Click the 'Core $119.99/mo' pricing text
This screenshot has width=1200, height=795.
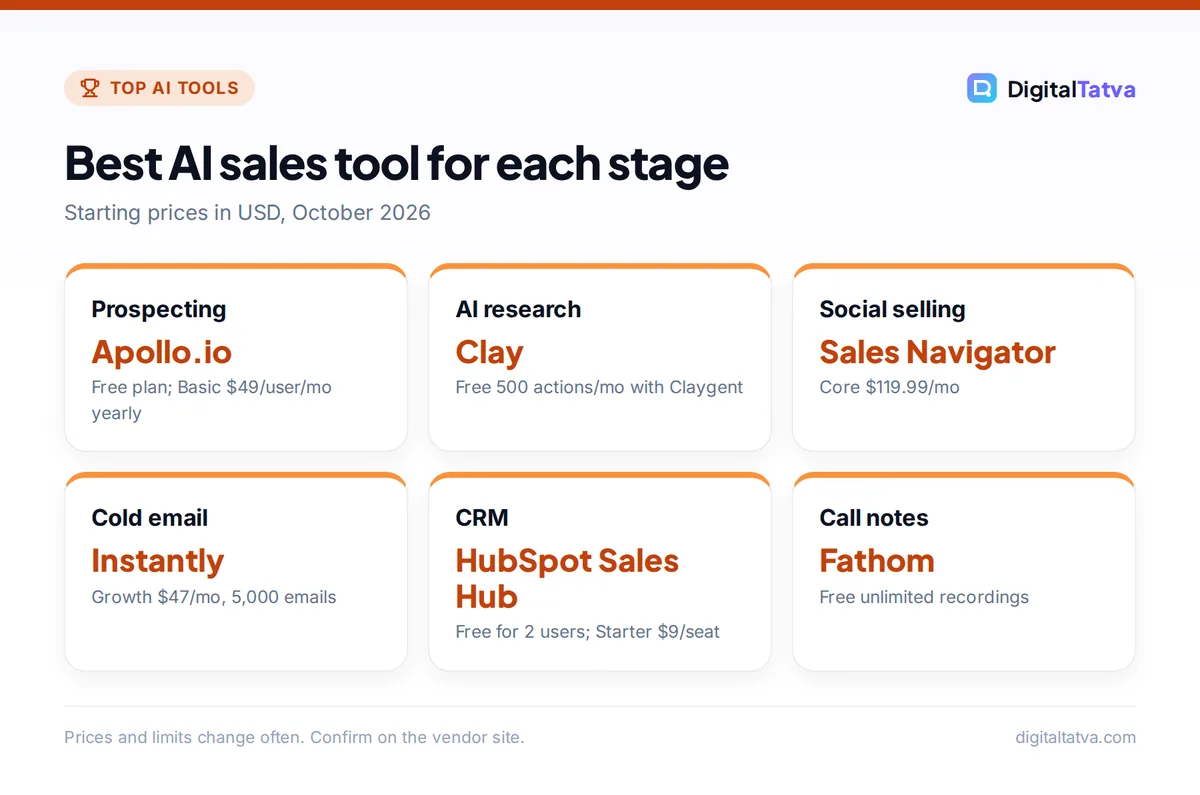pyautogui.click(x=890, y=387)
